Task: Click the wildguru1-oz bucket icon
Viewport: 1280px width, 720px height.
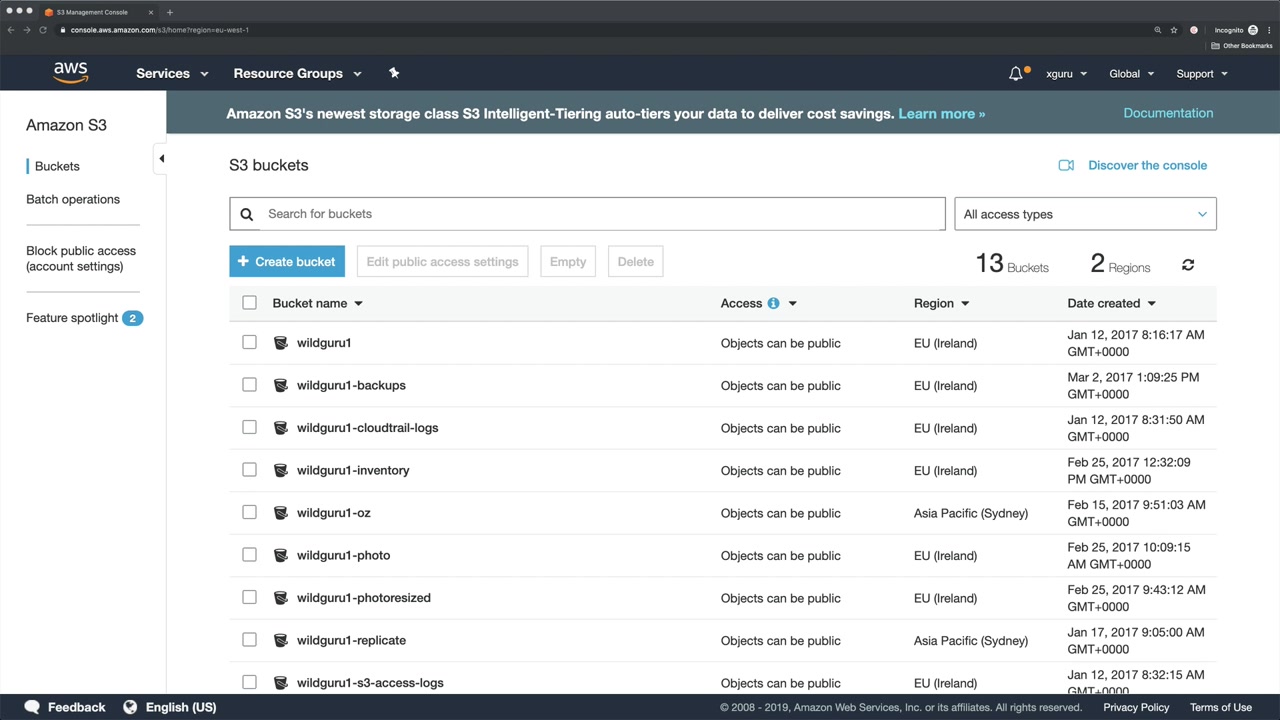Action: click(x=281, y=513)
